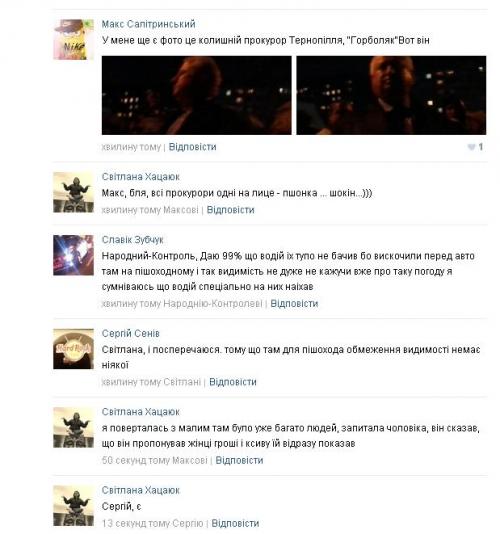Reply to Світлана's 'всі прокурори' comment
Viewport: 500px width, 534px height.
(231, 210)
